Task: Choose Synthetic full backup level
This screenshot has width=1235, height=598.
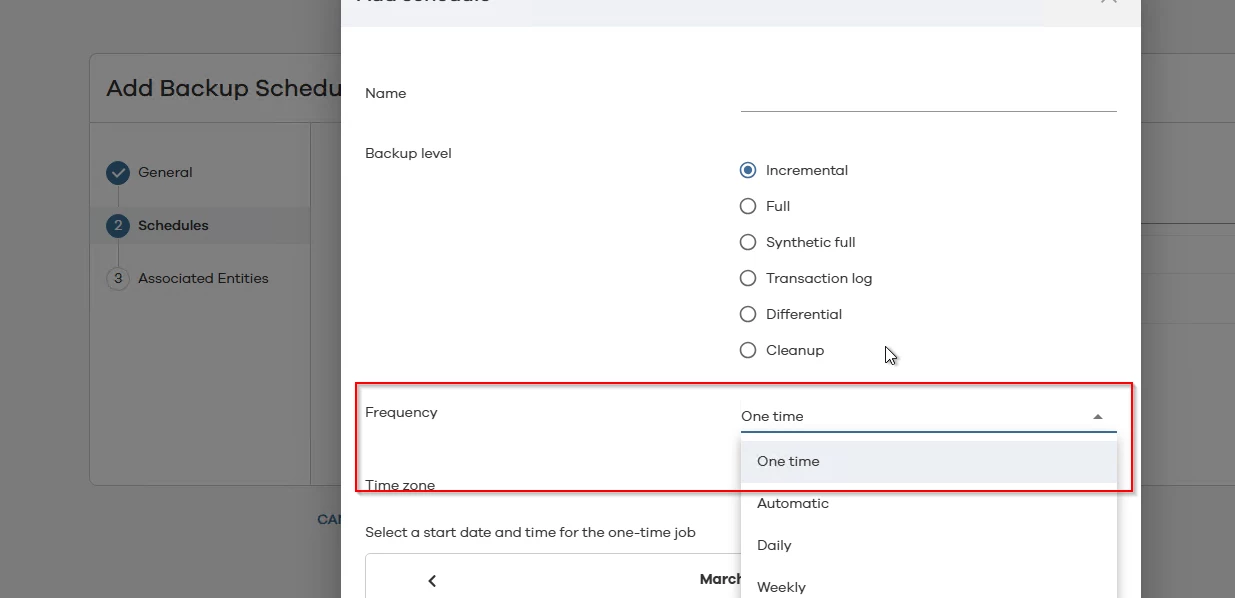Action: [748, 243]
